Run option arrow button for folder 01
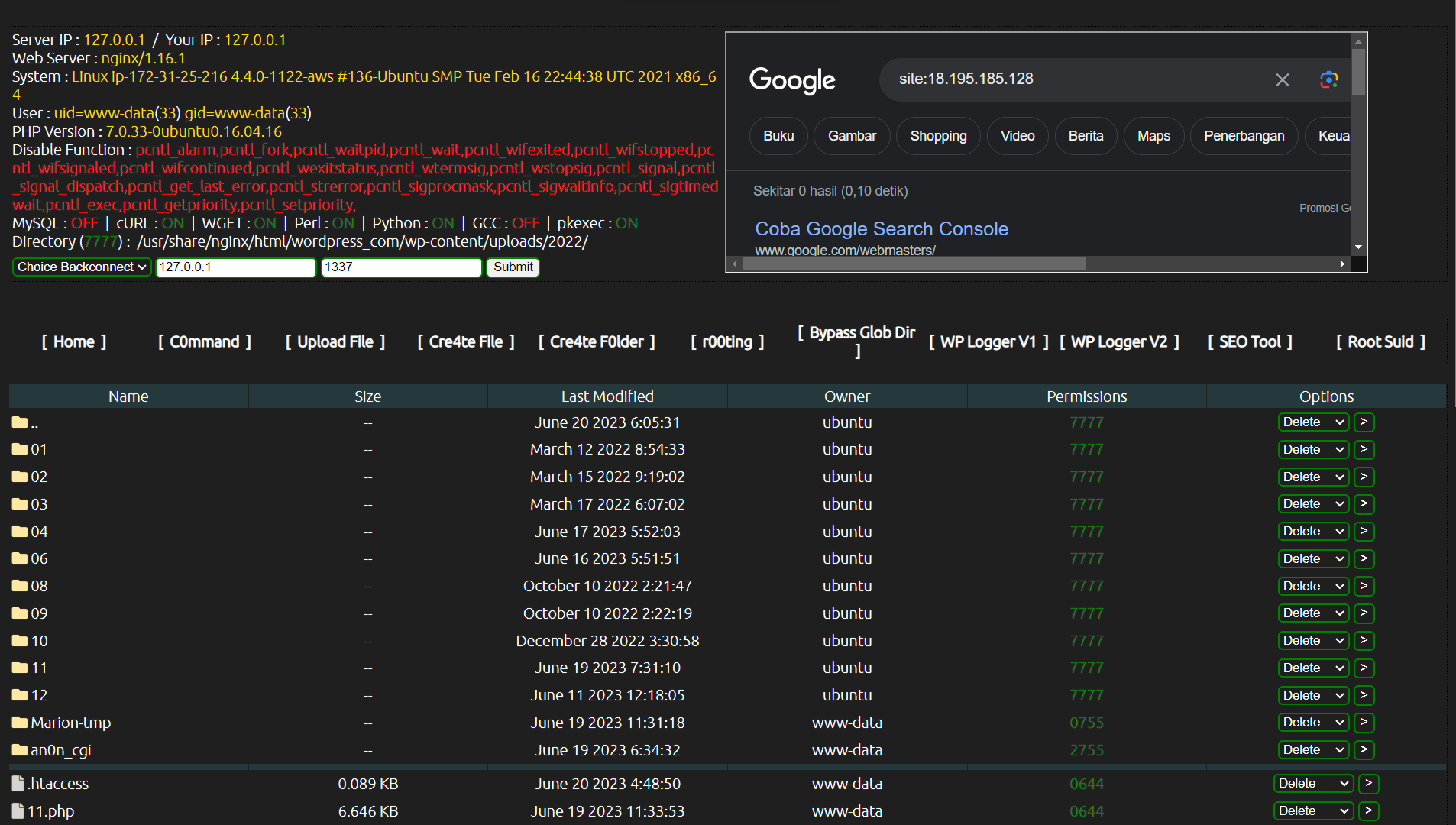This screenshot has height=825, width=1456. click(1364, 449)
